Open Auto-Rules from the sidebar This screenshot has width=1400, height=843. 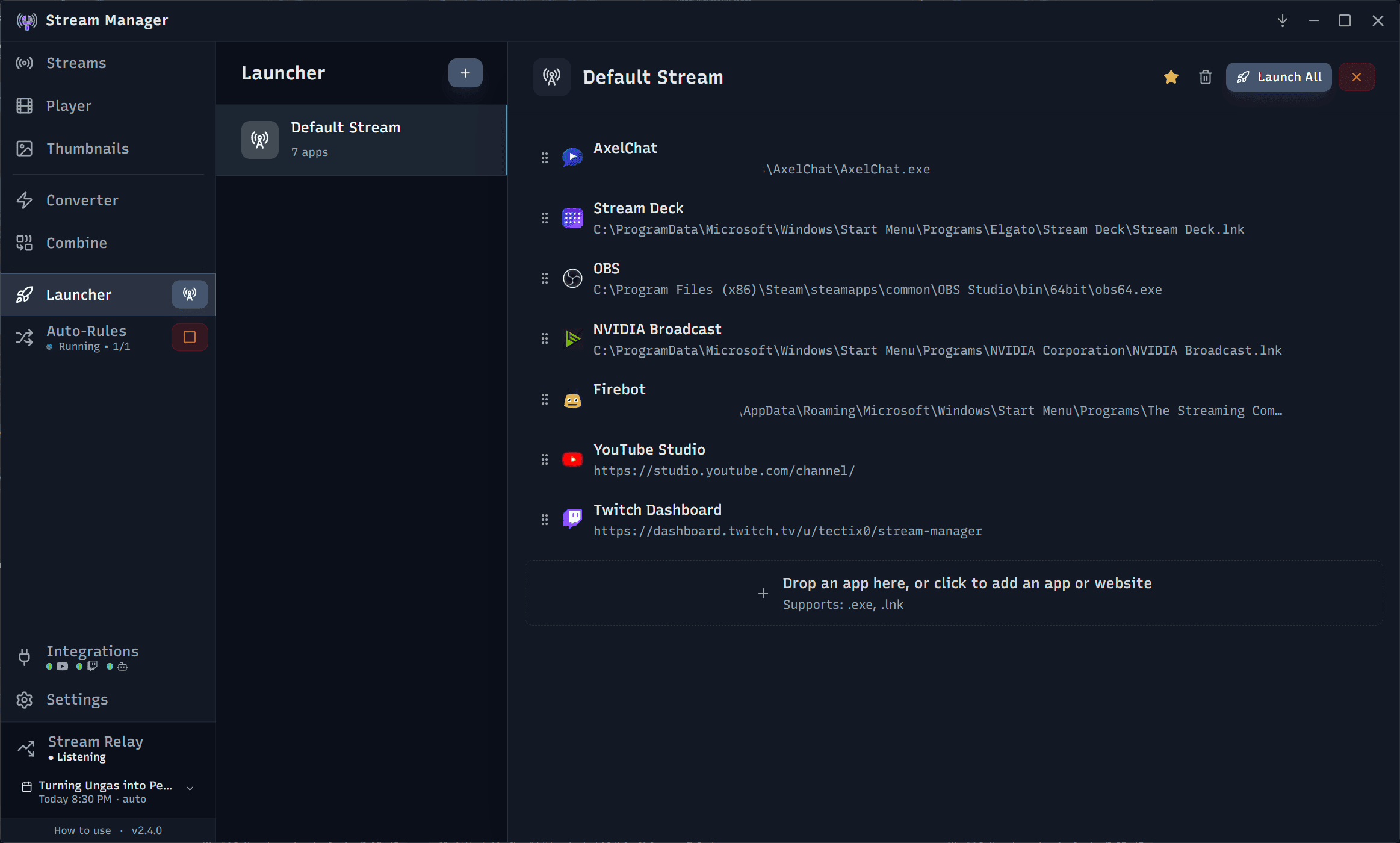86,337
